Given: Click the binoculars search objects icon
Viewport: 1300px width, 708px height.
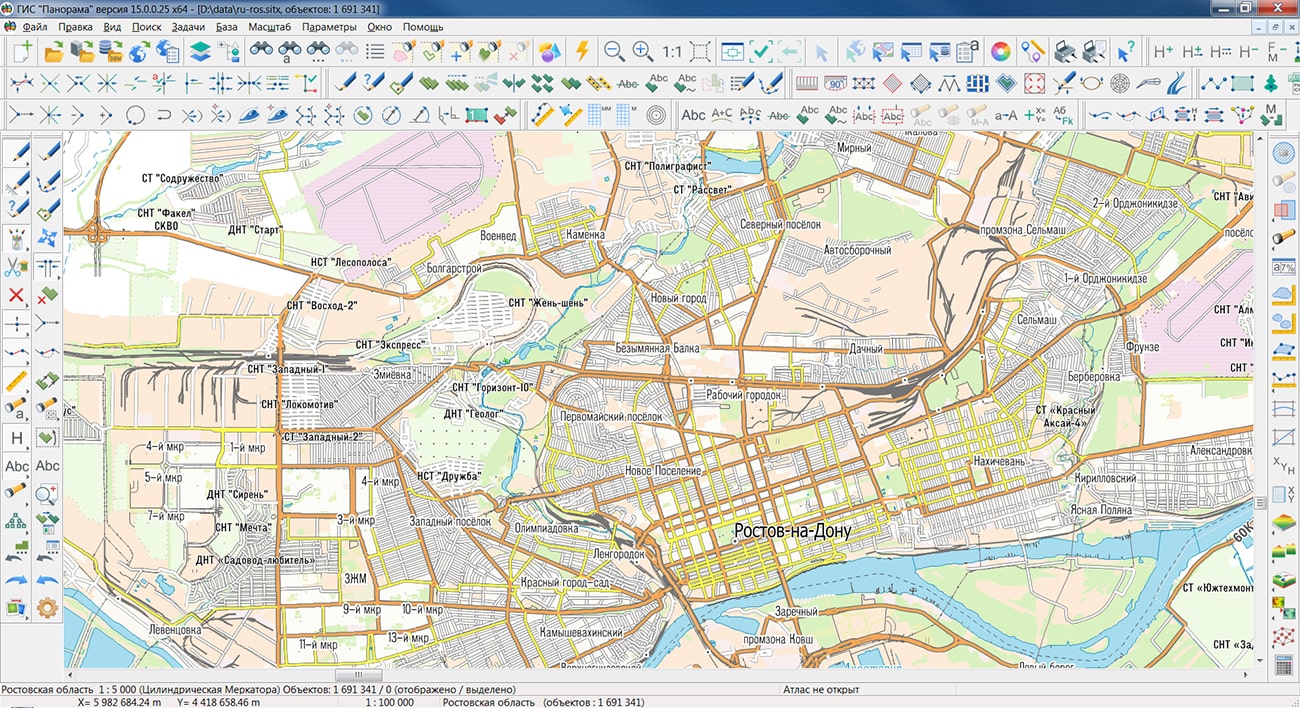Looking at the screenshot, I should (x=262, y=51).
